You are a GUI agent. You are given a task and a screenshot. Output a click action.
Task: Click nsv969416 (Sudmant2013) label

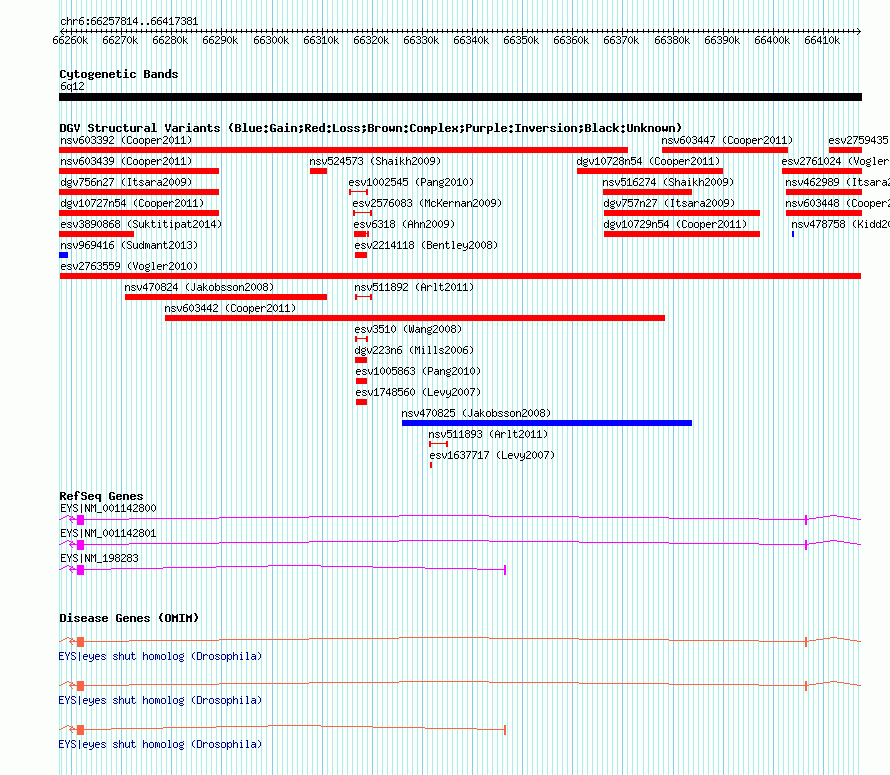(129, 245)
